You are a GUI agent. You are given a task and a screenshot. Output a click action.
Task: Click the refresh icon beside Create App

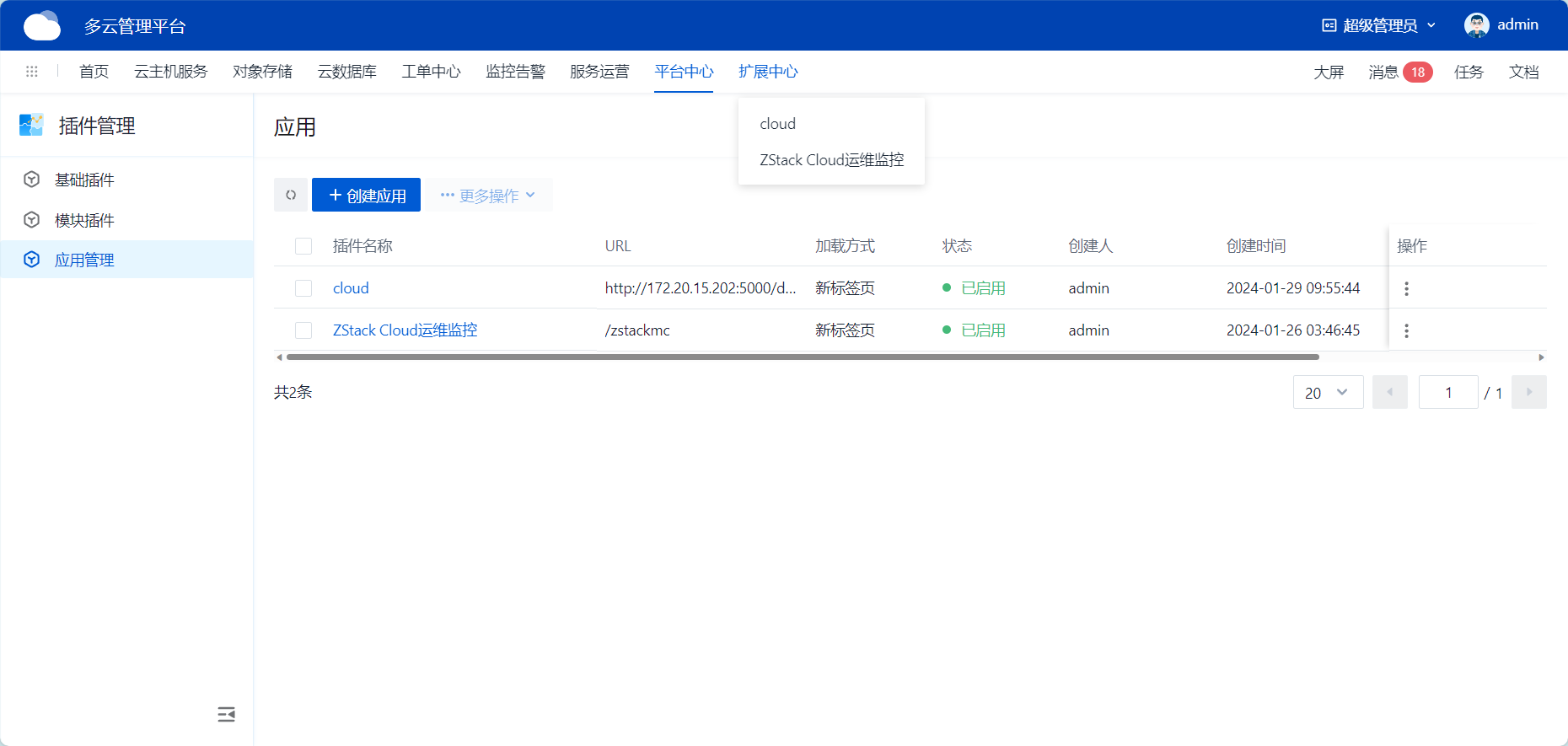[x=291, y=195]
